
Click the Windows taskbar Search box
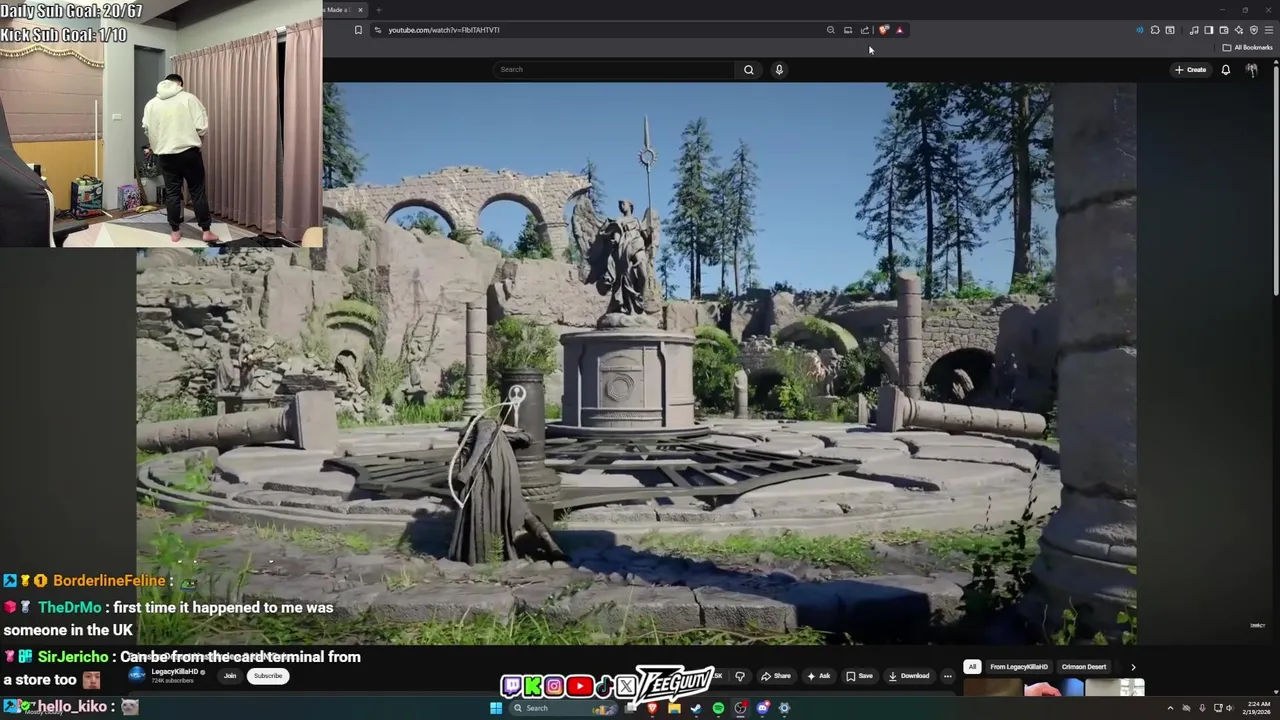point(563,708)
